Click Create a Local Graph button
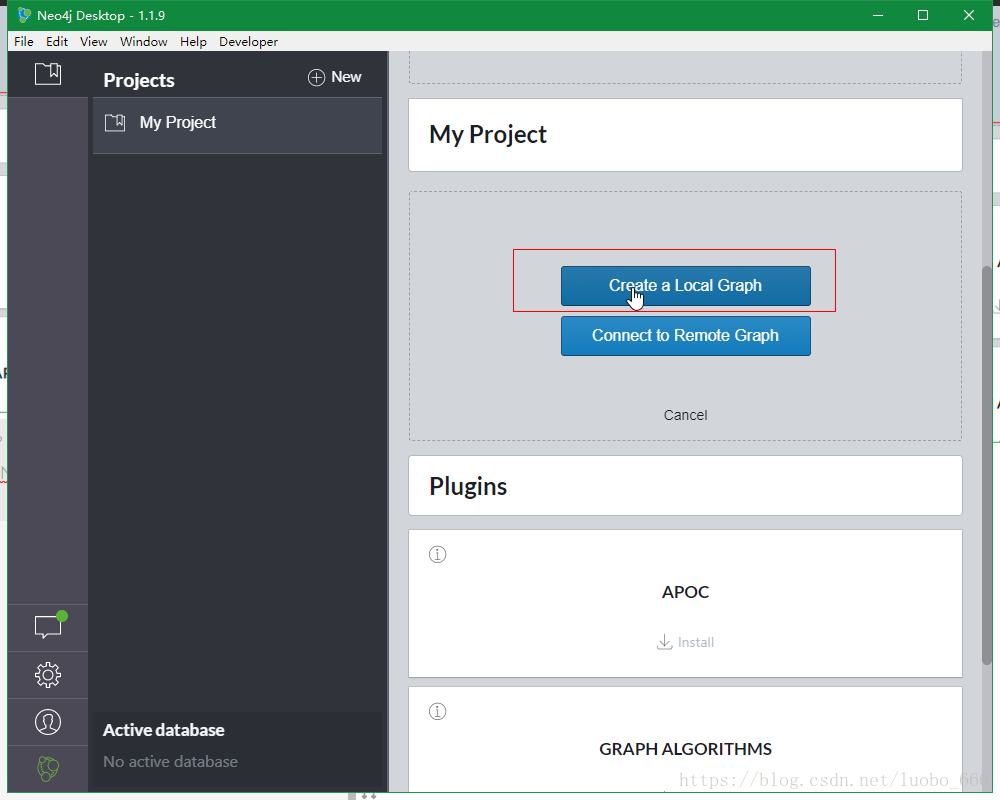 [x=686, y=286]
